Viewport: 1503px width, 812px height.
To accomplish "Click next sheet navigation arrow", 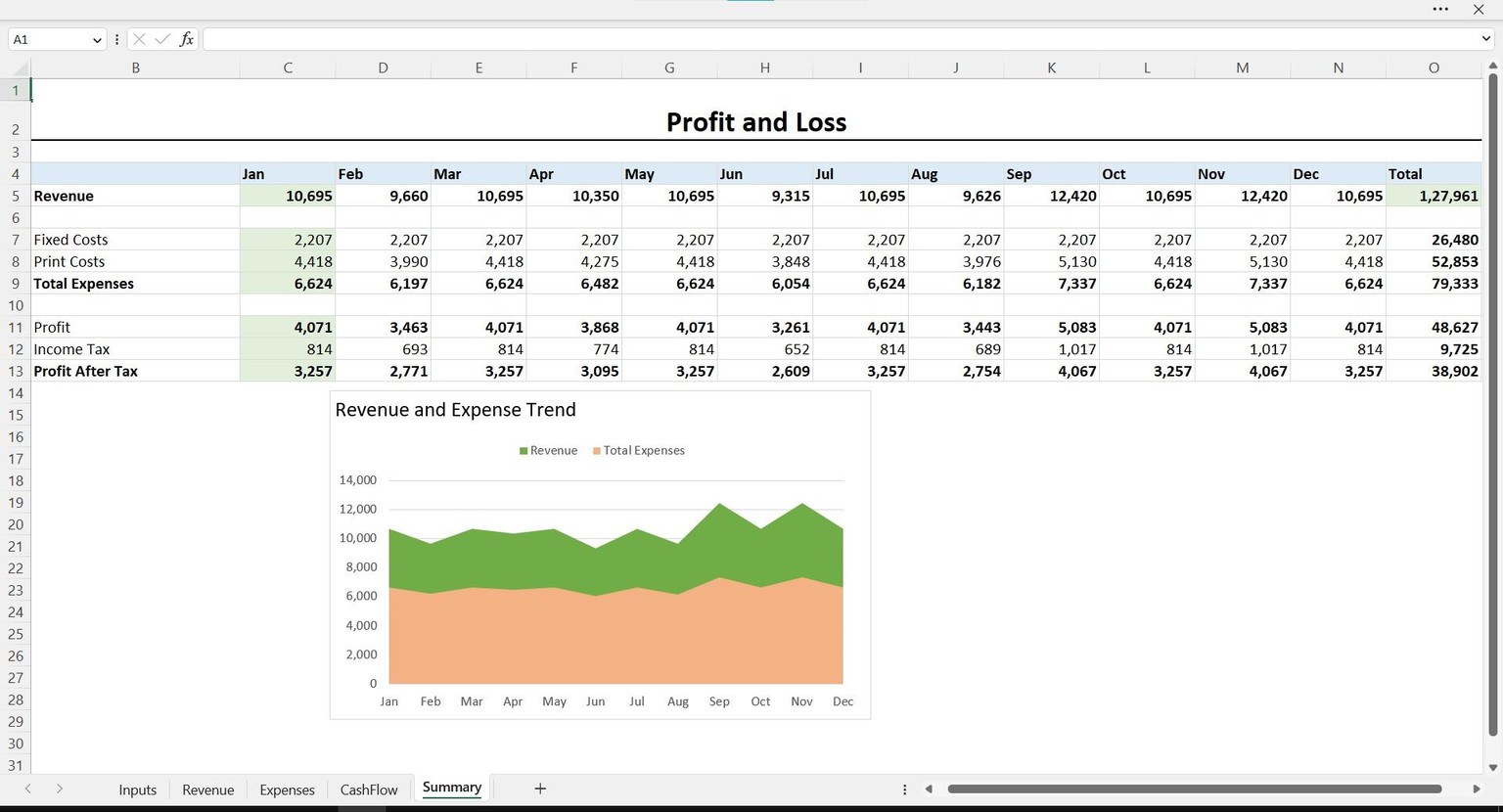I will click(x=60, y=789).
